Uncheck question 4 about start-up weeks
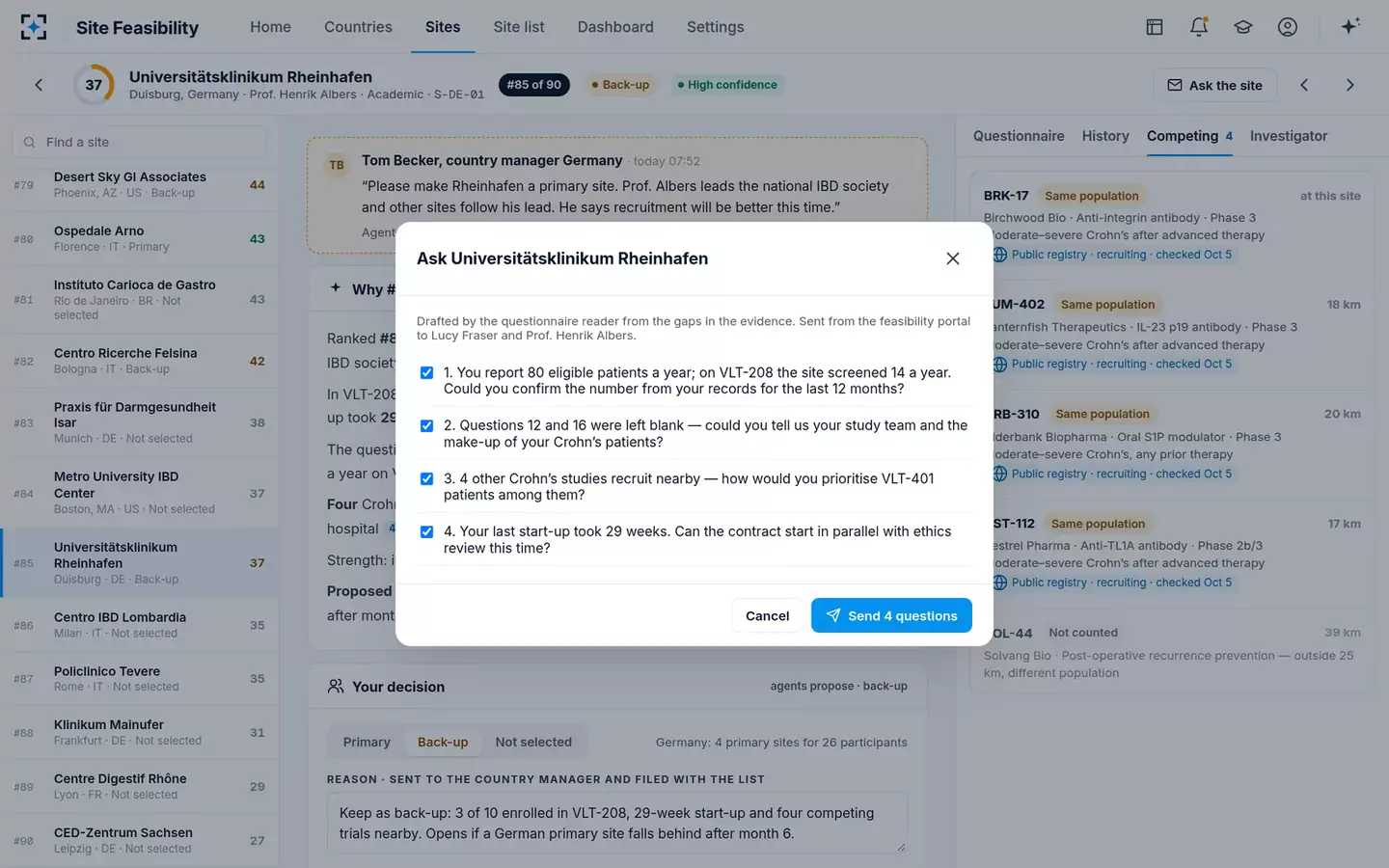 pos(426,531)
